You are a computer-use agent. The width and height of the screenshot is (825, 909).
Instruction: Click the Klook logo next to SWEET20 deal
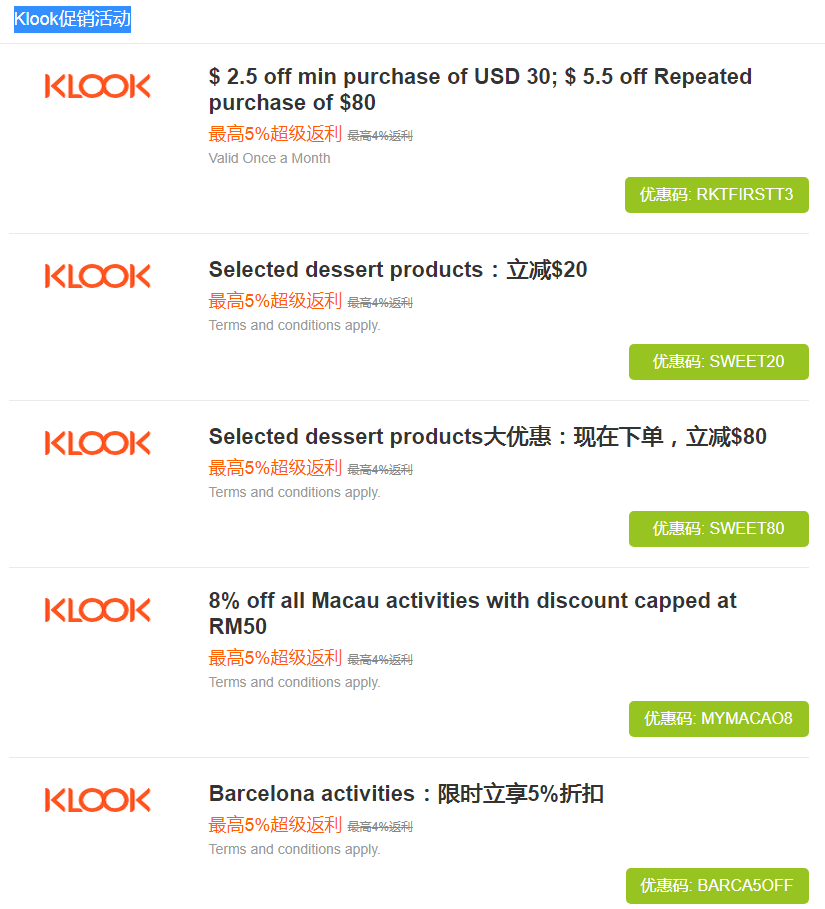coord(97,276)
